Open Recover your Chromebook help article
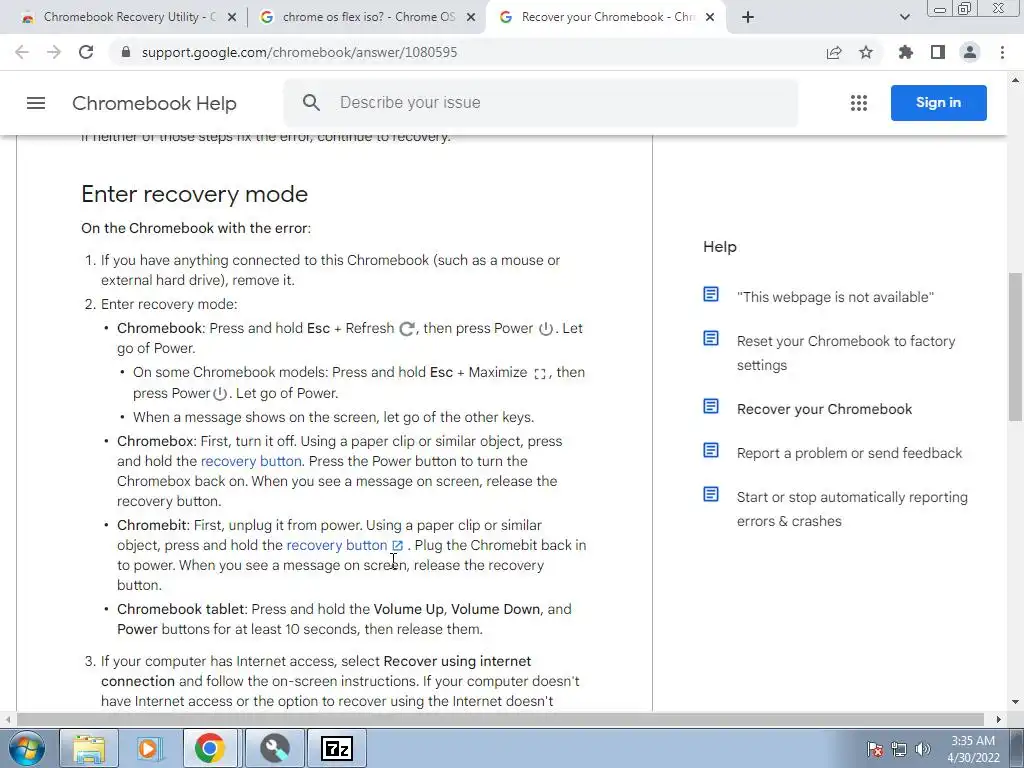This screenshot has height=768, width=1024. (x=824, y=409)
